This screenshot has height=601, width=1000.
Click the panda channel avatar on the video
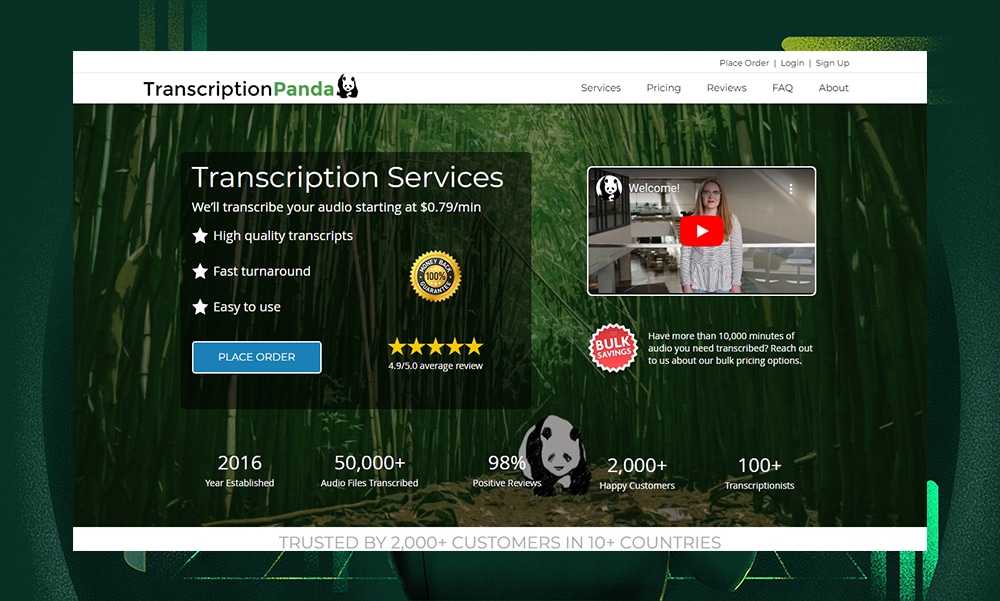point(609,188)
